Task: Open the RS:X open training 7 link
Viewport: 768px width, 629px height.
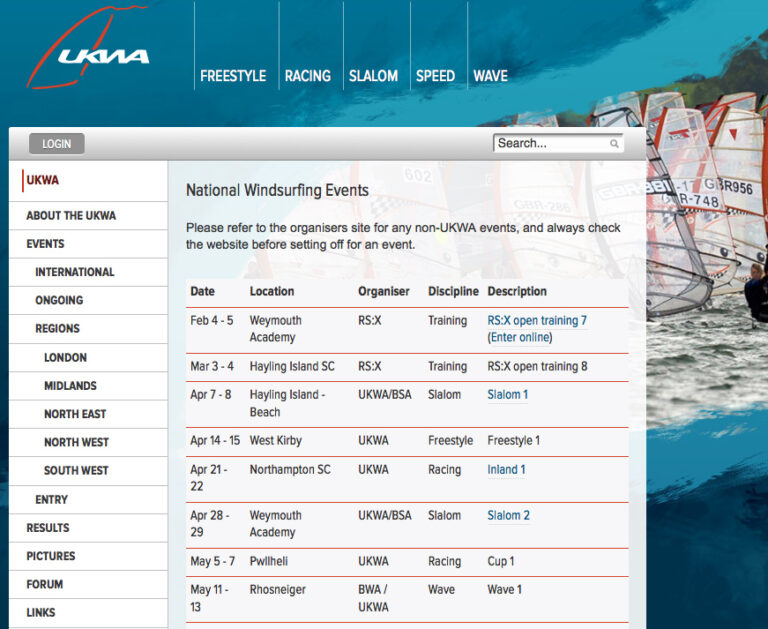Action: [537, 321]
